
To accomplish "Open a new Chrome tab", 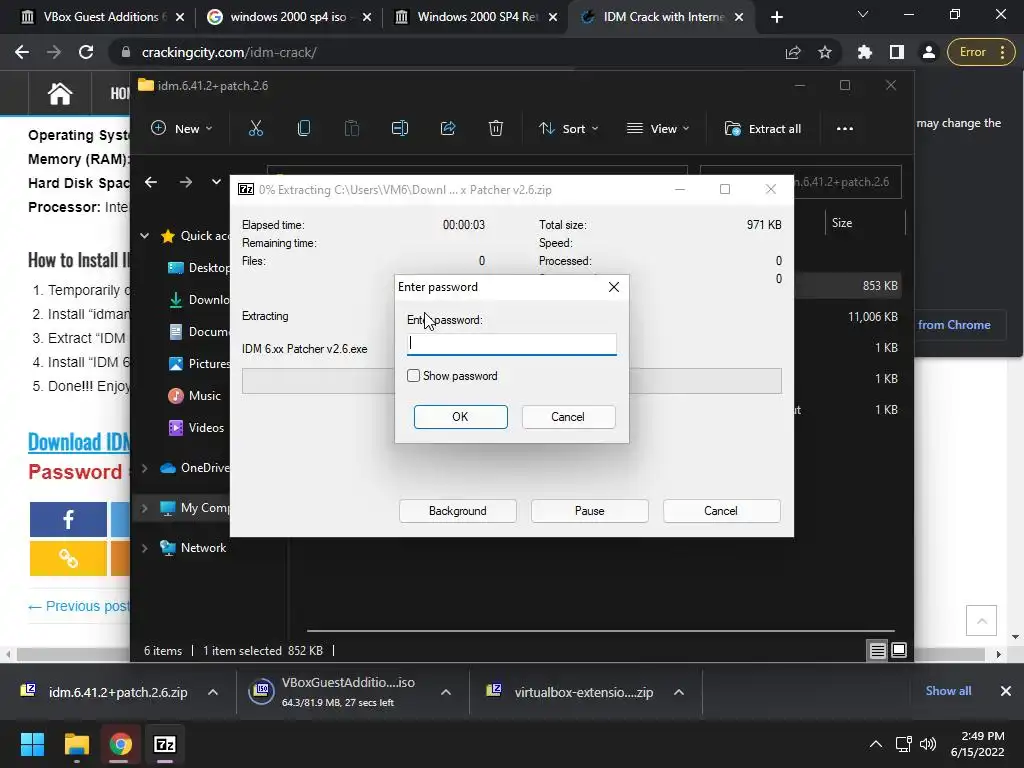I will (776, 17).
